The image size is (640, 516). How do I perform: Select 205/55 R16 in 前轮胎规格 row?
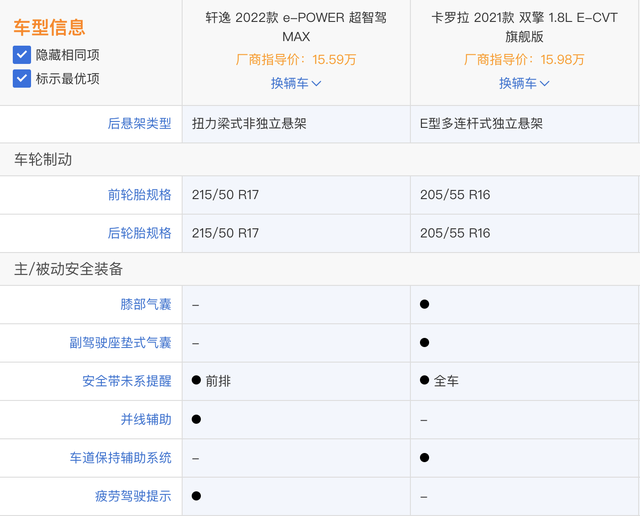click(455, 195)
